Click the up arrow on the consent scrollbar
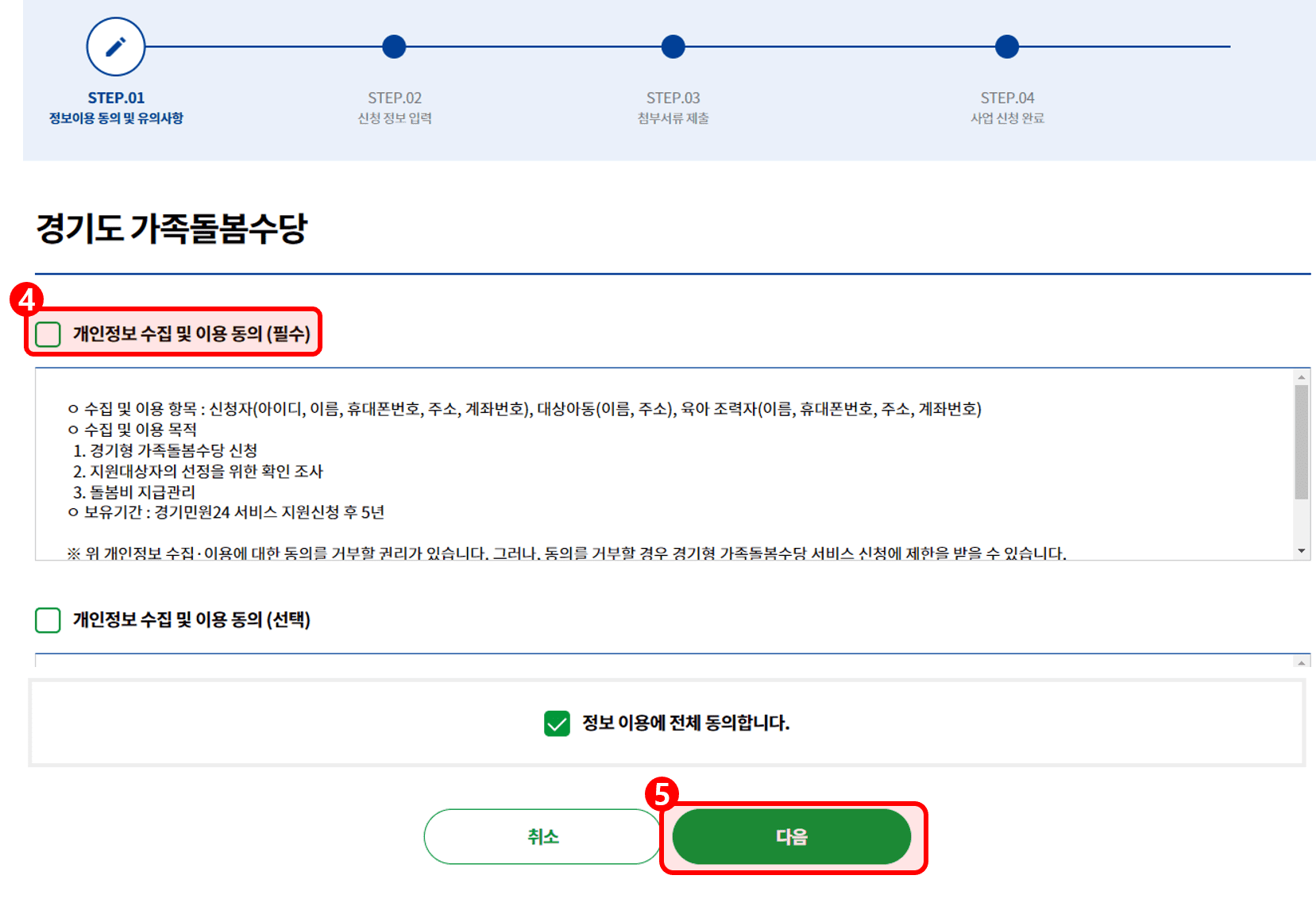The width and height of the screenshot is (1316, 910). click(x=1301, y=377)
